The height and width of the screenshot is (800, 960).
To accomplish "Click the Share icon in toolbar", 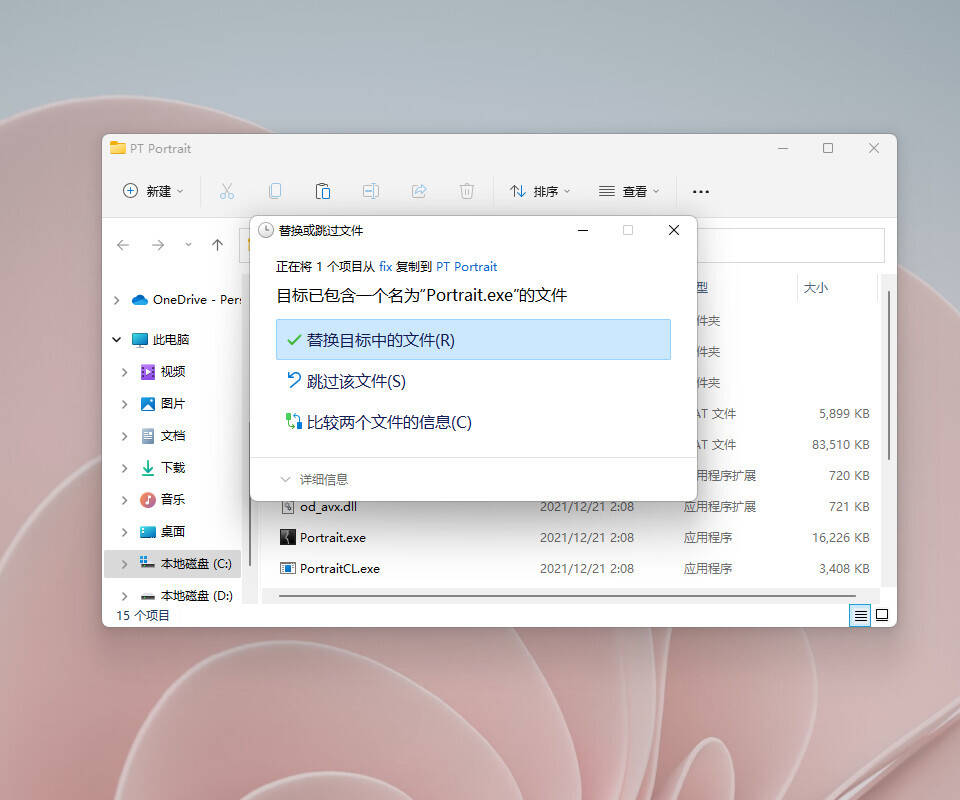I will [419, 191].
